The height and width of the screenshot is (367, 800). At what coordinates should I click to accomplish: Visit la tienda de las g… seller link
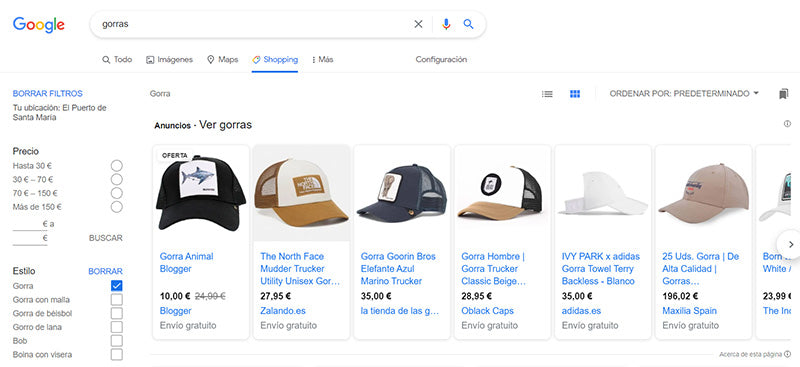(400, 311)
